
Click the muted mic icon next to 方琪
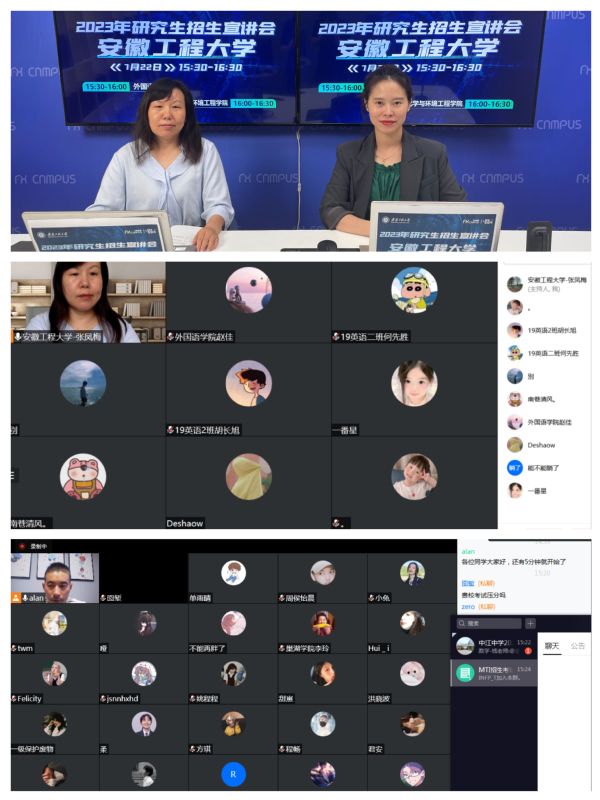[x=193, y=749]
